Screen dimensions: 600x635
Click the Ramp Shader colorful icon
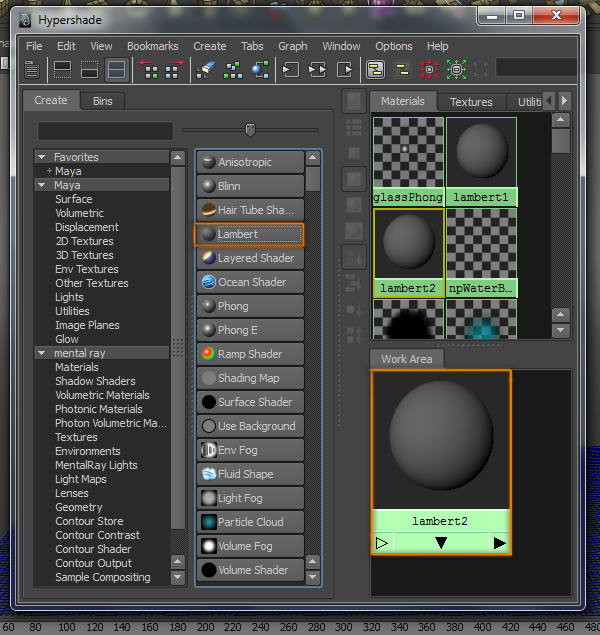(x=207, y=354)
